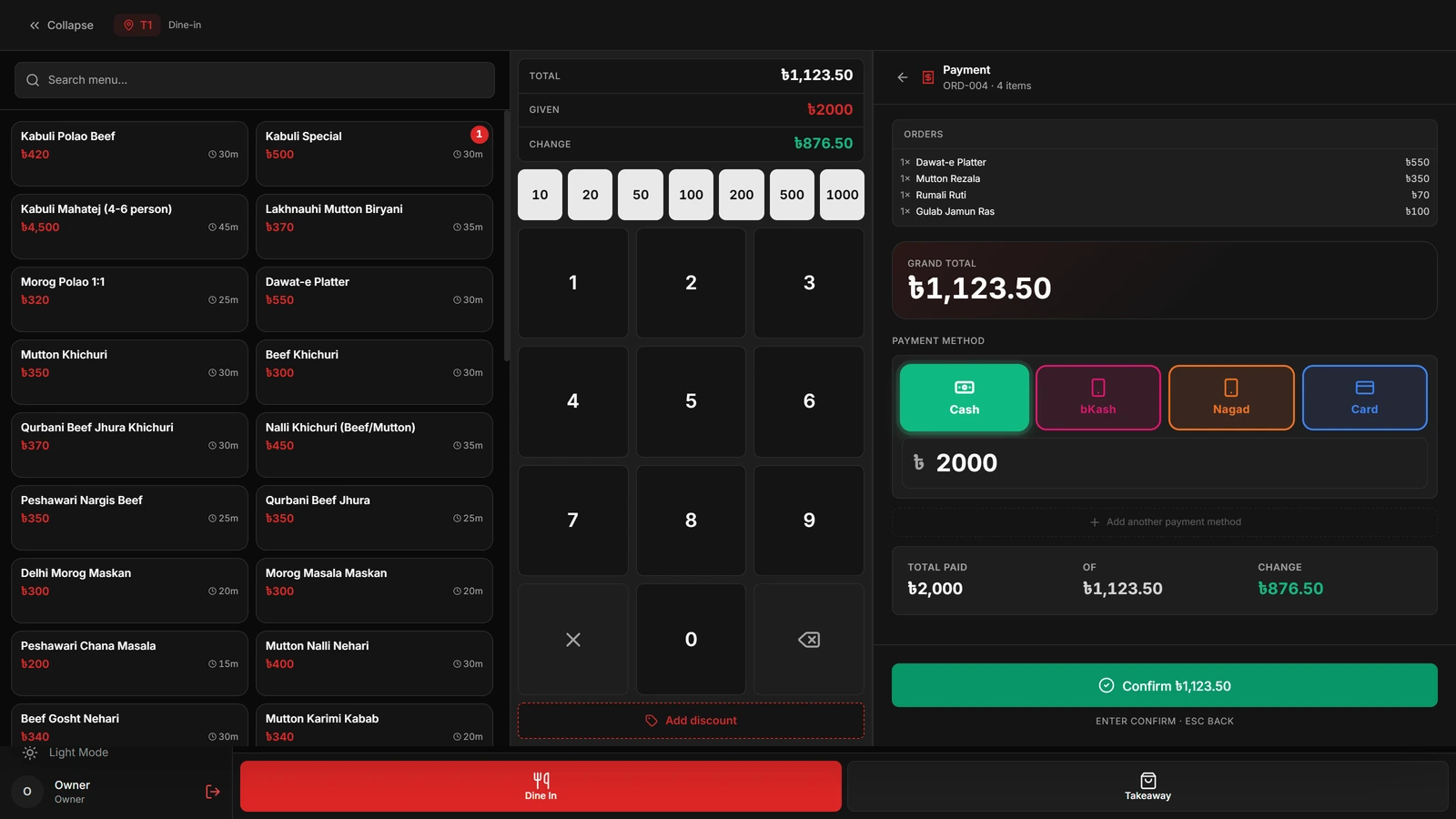
Task: Tap the 1000 quick amount button
Action: pyautogui.click(x=843, y=195)
